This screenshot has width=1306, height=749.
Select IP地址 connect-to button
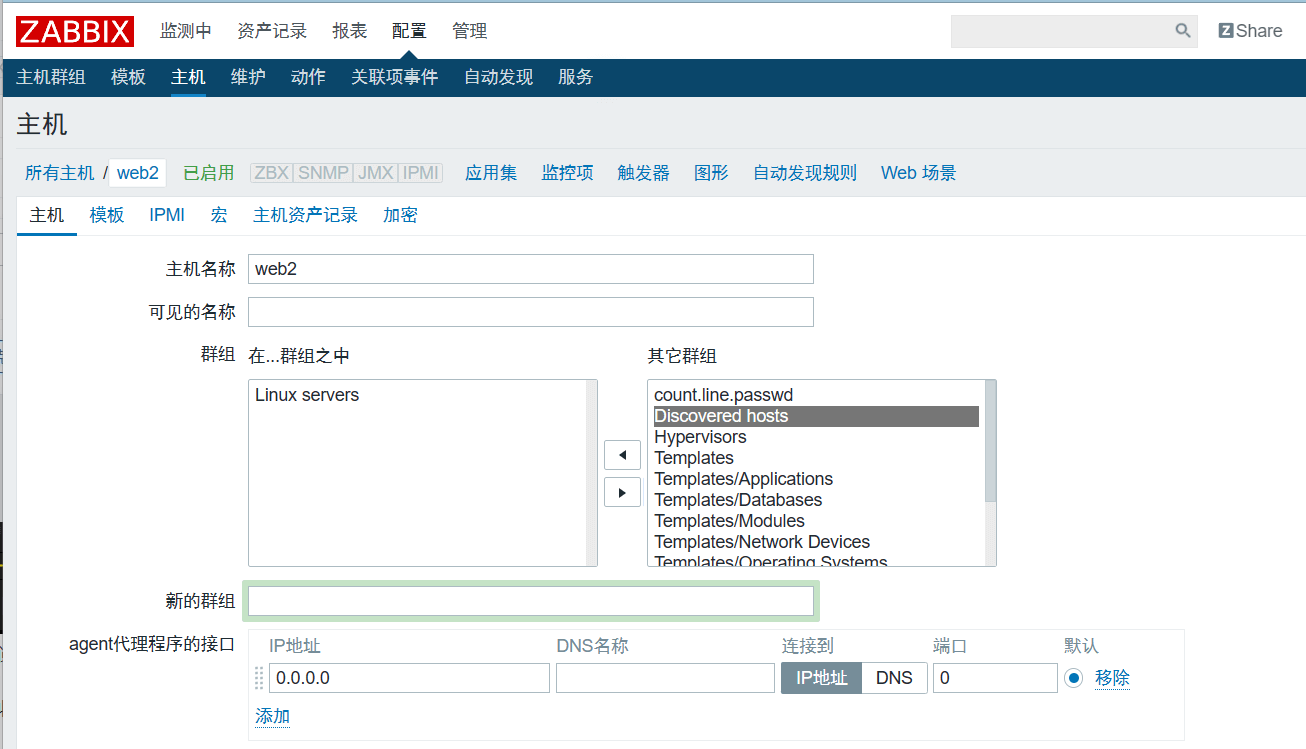coord(821,678)
